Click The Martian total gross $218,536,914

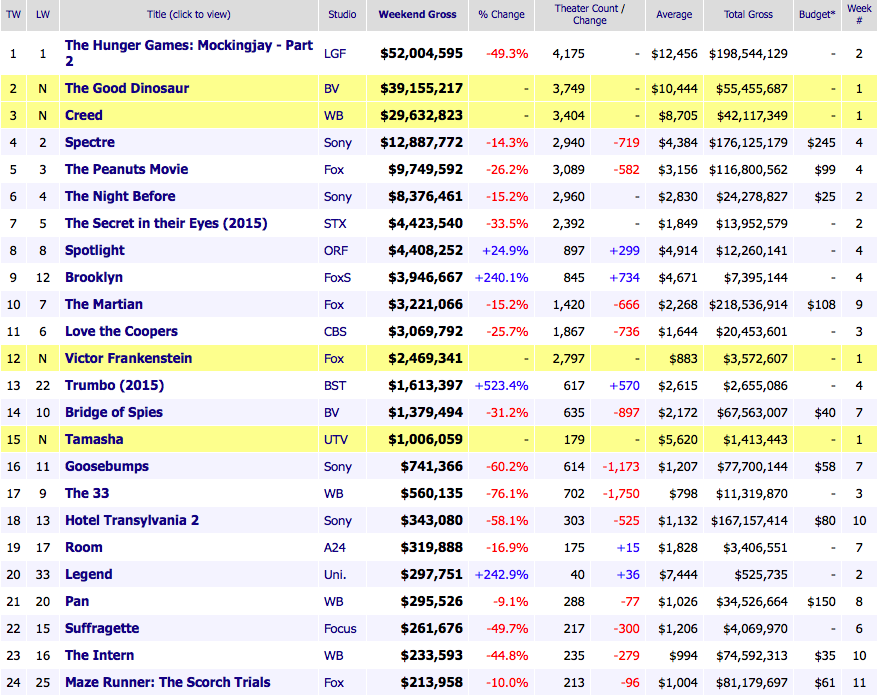point(748,304)
